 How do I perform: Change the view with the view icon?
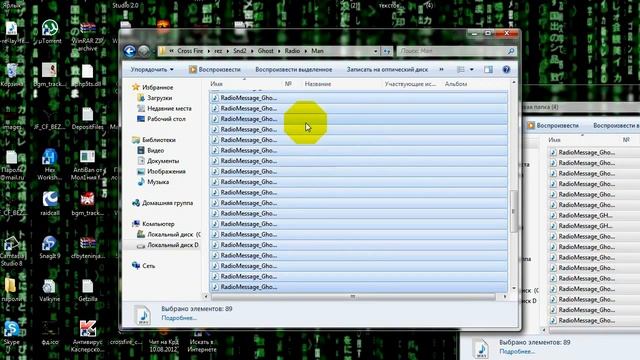pos(461,70)
